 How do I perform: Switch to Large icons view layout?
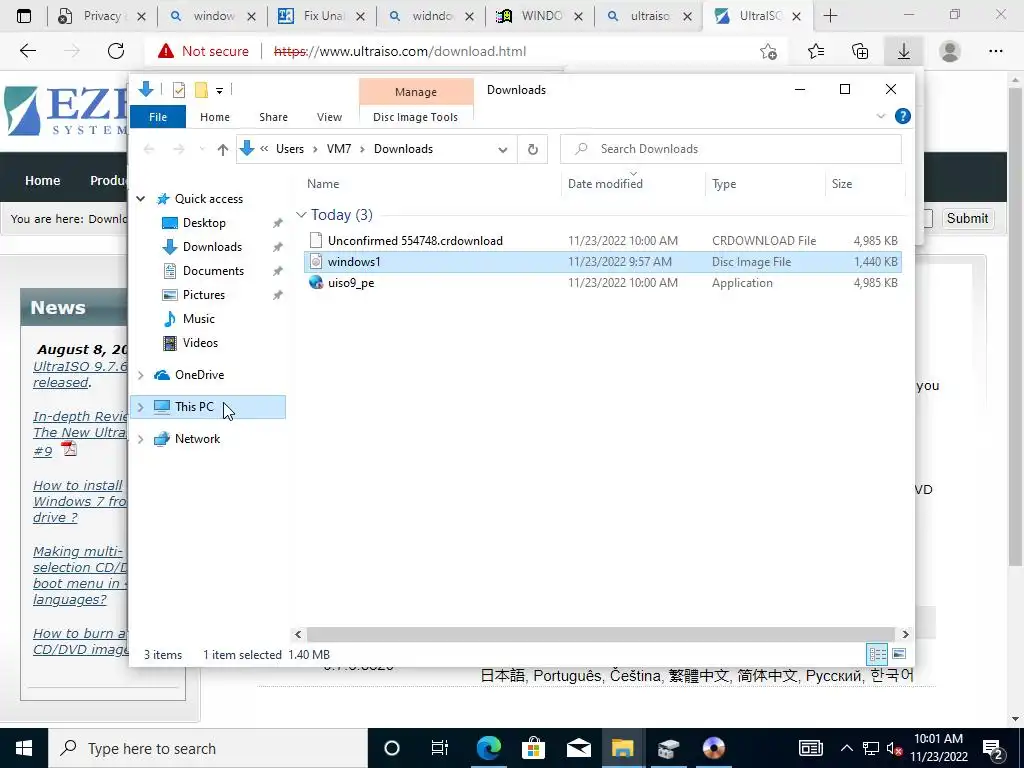pos(899,654)
